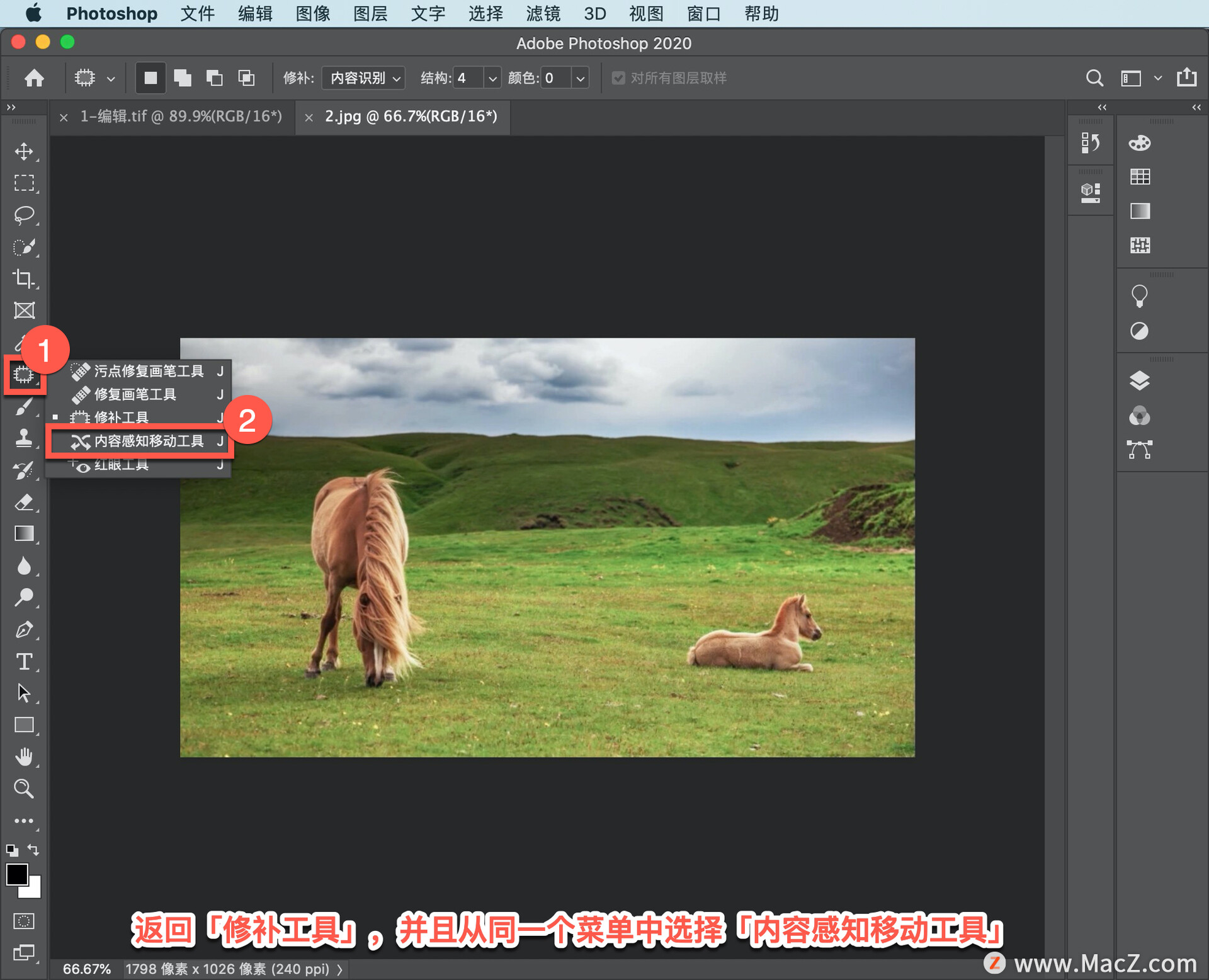Choose 内容感知移动工具 from the flyout
This screenshot has height=980, width=1209.
coord(140,441)
